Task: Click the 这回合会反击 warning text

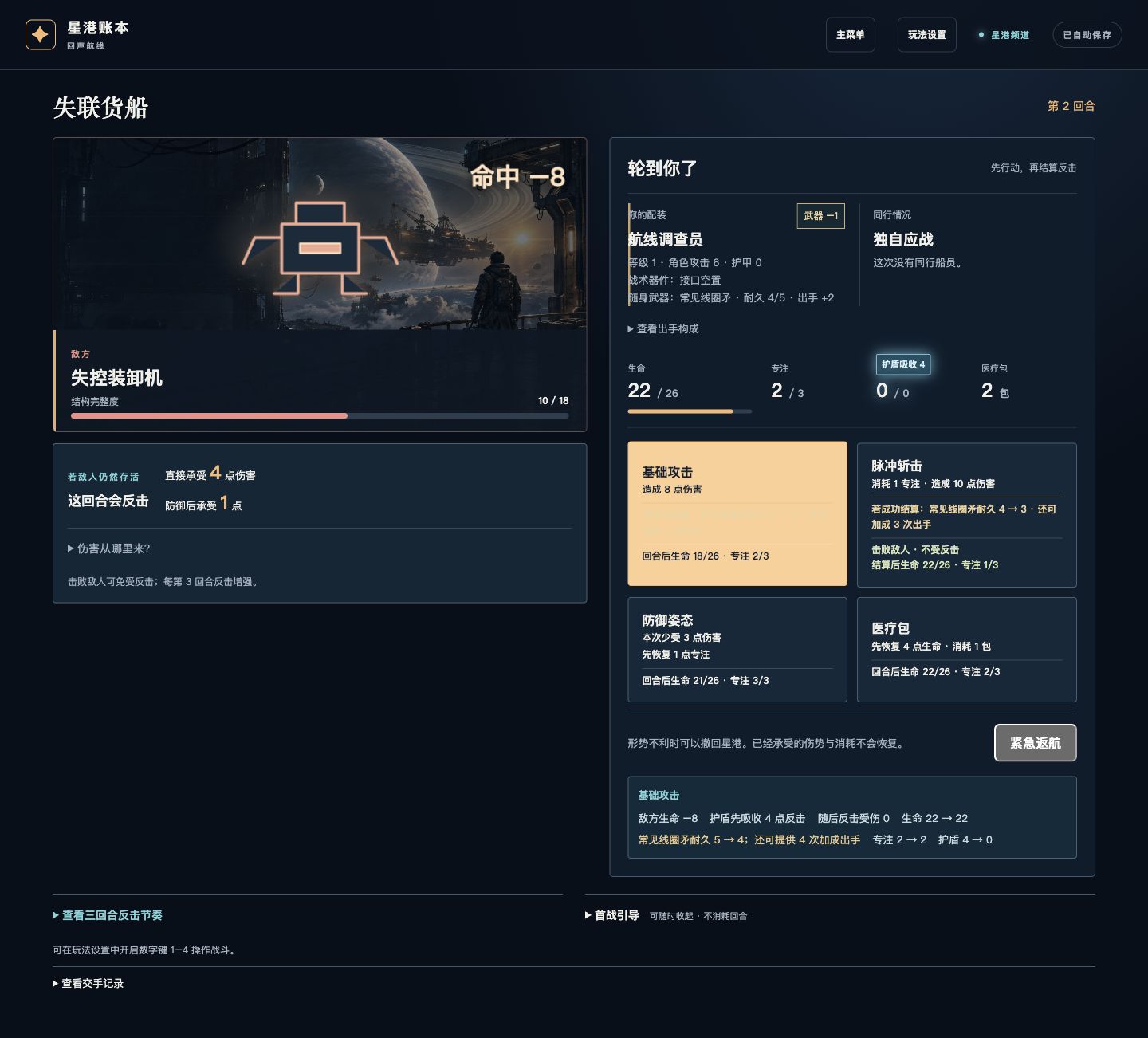Action: (108, 501)
